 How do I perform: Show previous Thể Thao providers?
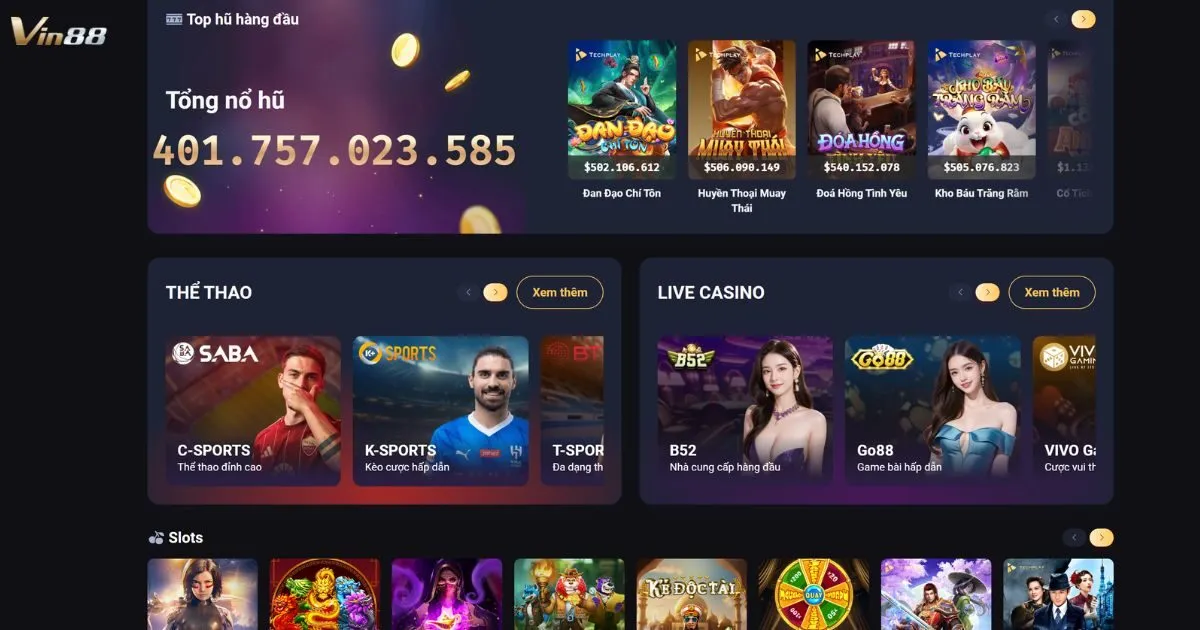(469, 292)
